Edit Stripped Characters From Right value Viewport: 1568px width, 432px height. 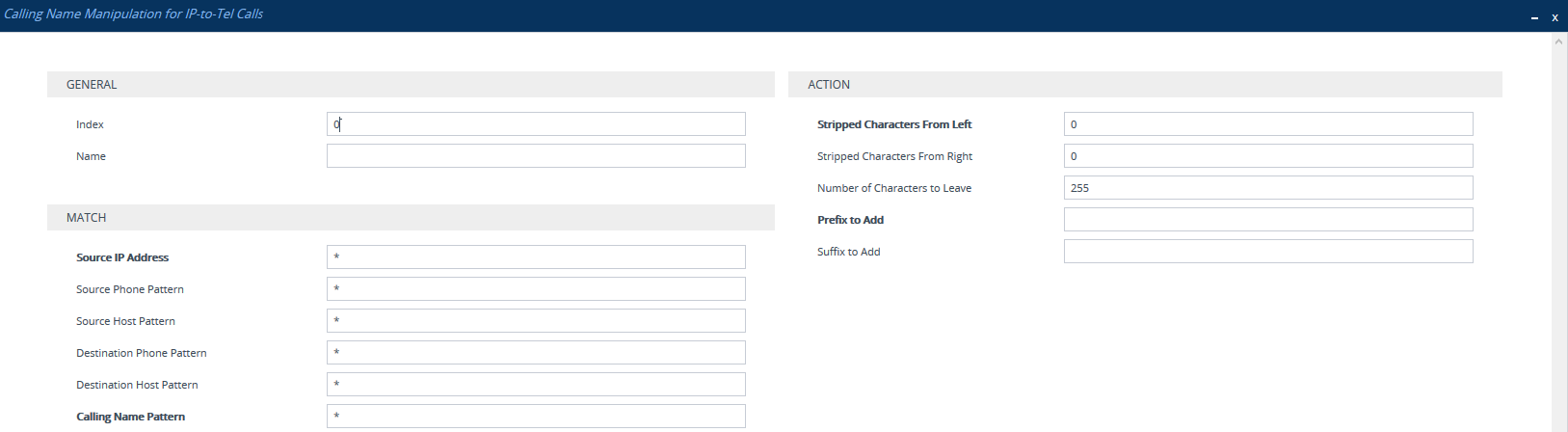(1268, 156)
